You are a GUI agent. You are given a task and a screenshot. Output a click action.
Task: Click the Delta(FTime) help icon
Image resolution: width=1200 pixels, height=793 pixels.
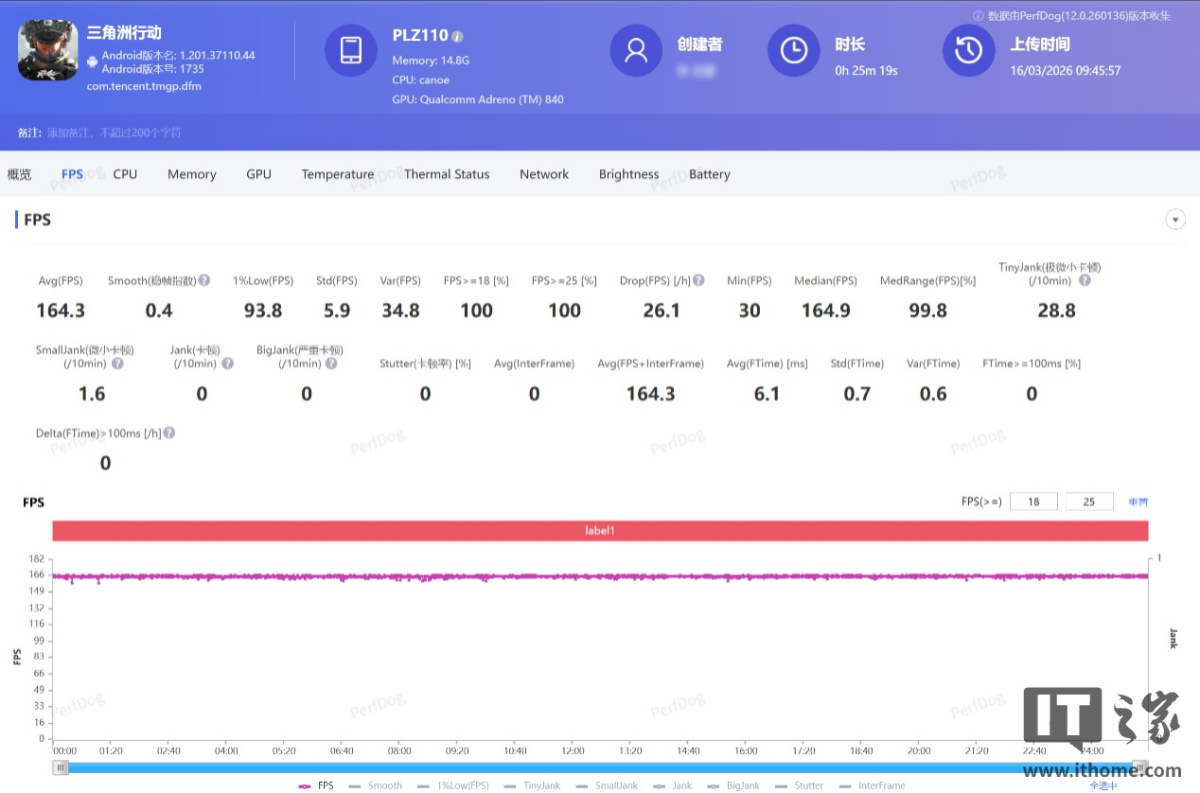169,433
